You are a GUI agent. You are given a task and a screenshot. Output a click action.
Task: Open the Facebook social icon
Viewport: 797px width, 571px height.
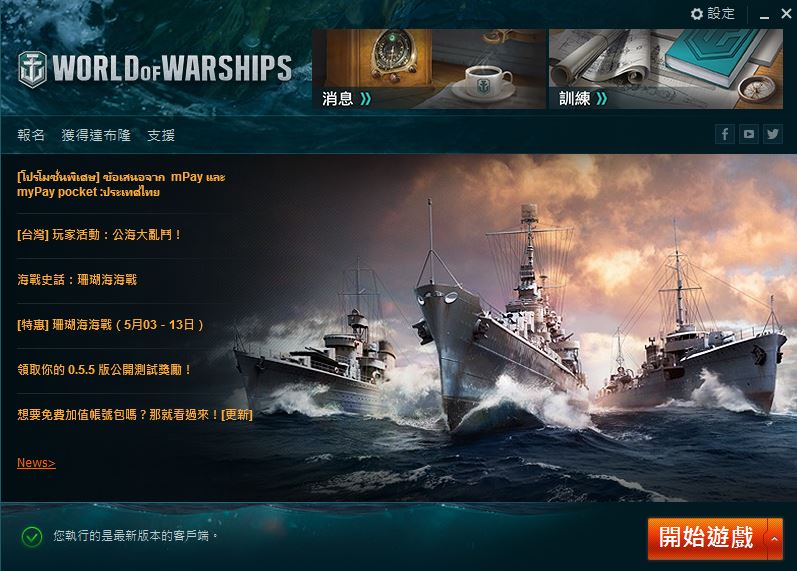[x=724, y=134]
